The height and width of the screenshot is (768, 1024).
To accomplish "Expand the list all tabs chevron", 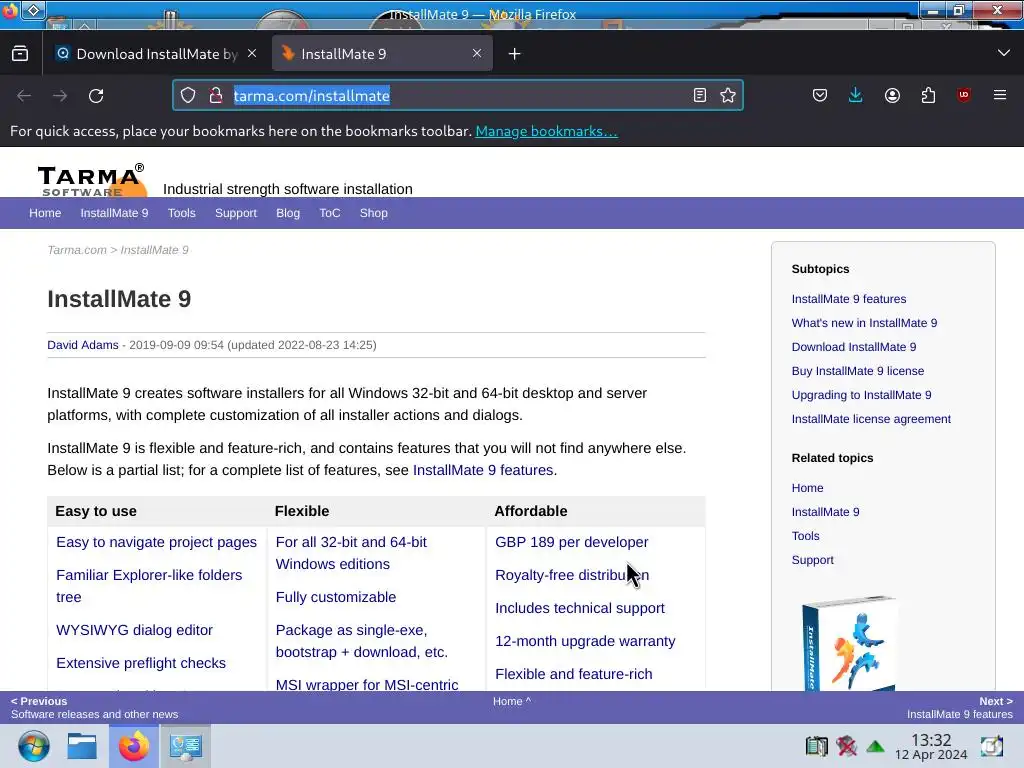I will (1004, 53).
